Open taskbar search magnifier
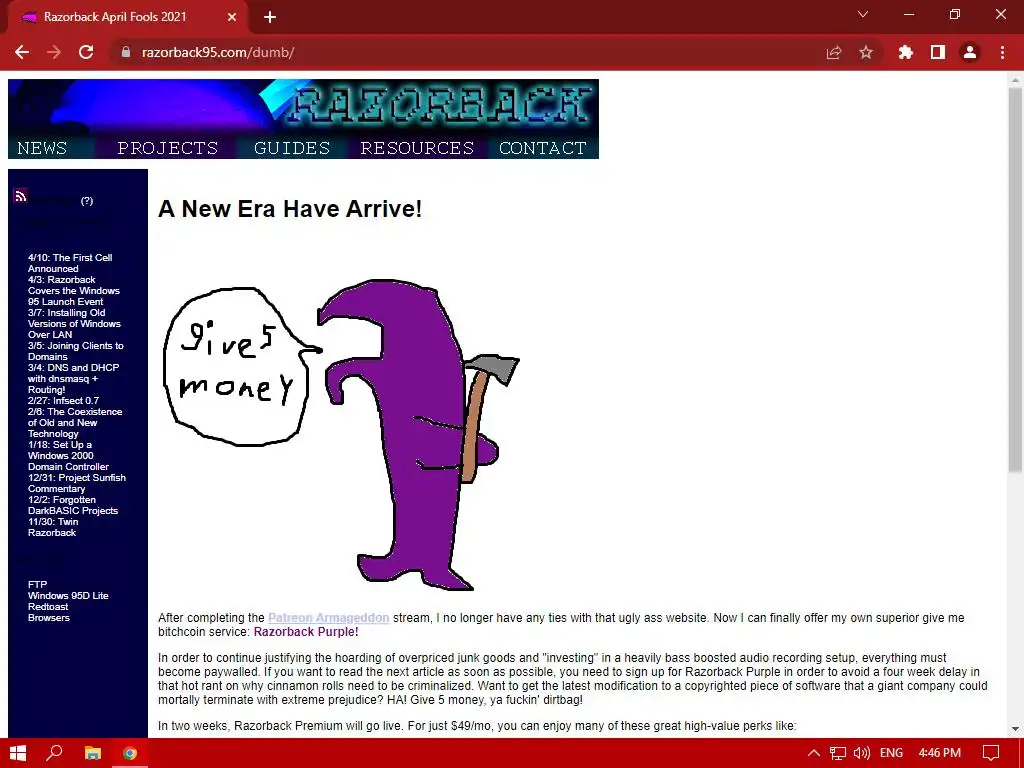This screenshot has width=1024, height=768. click(x=54, y=753)
